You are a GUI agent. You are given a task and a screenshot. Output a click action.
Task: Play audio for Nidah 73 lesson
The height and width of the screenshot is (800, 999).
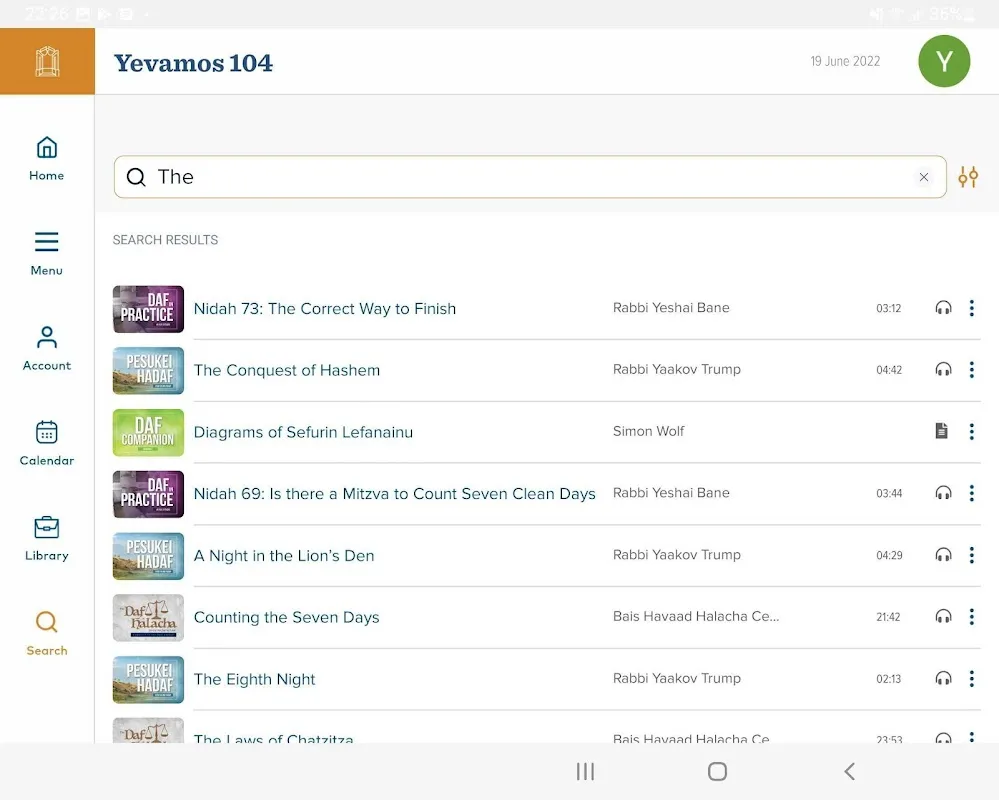(942, 308)
